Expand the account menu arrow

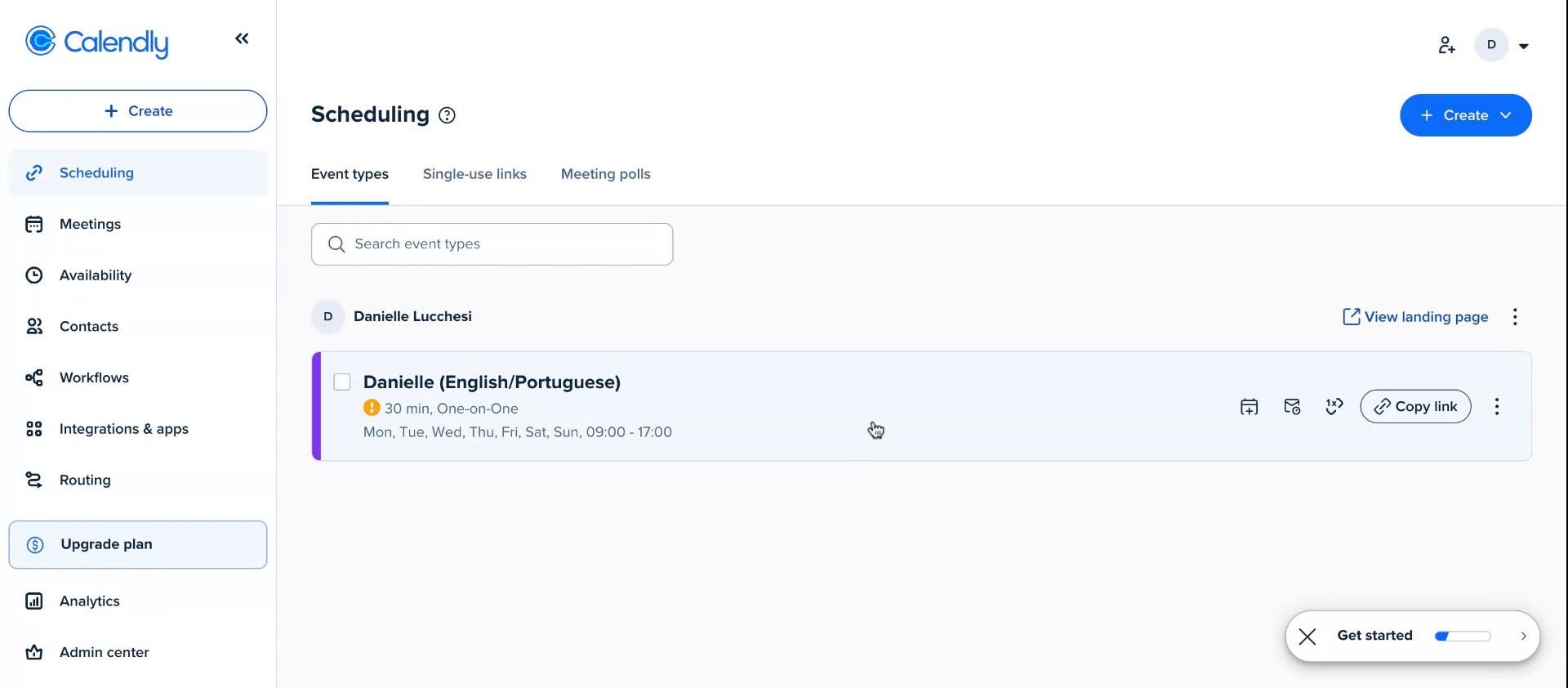click(1524, 46)
